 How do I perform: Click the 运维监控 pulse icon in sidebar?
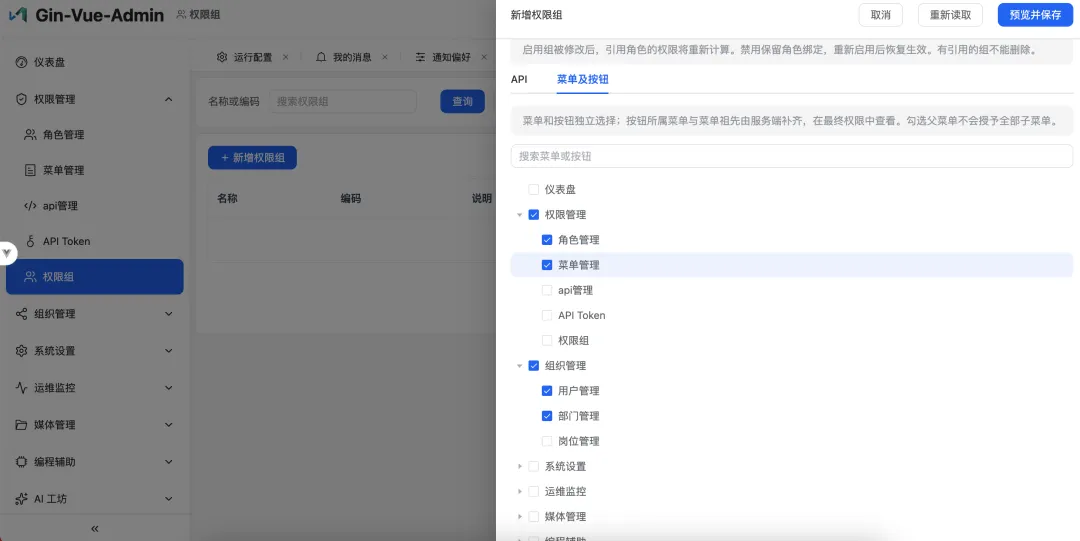tap(21, 387)
